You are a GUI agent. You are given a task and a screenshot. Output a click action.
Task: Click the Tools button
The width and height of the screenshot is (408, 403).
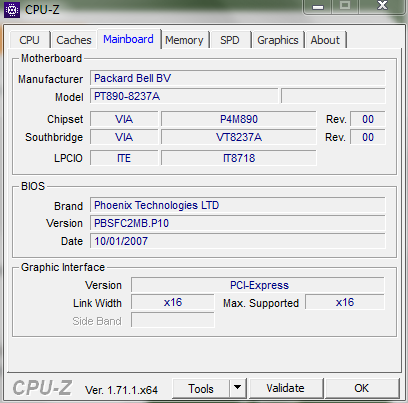point(201,388)
